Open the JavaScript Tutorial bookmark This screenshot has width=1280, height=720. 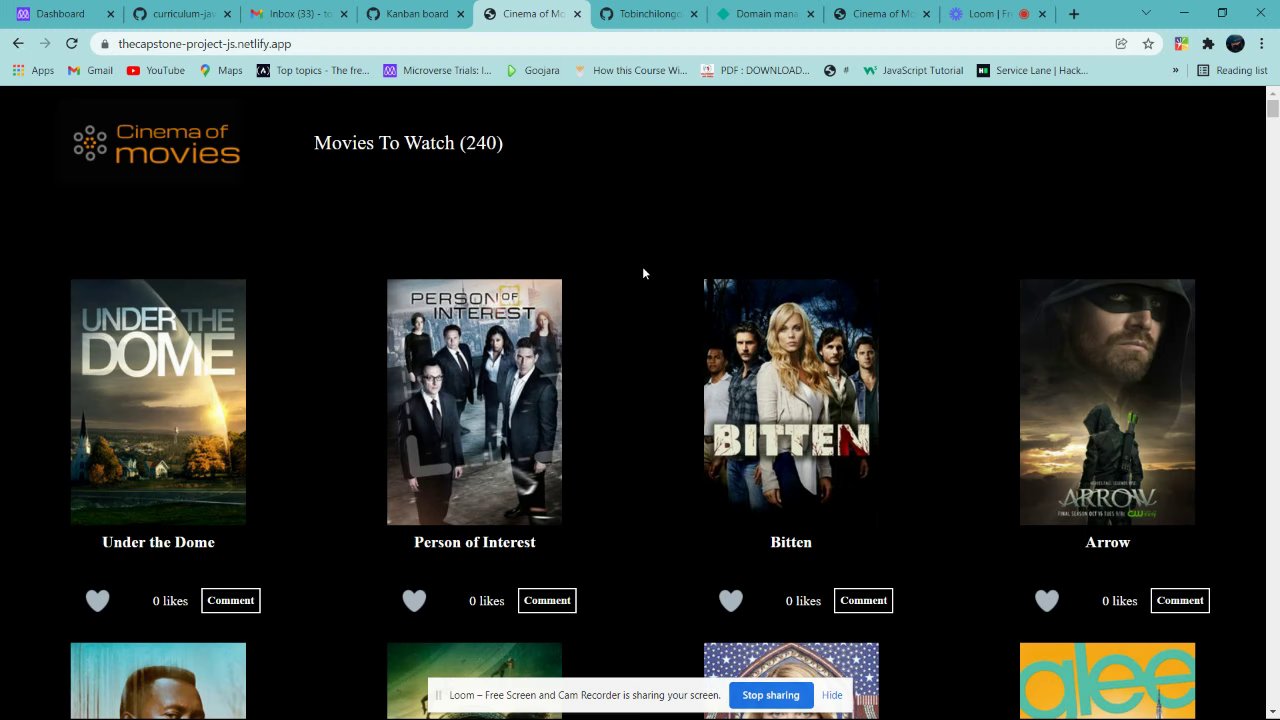point(913,71)
